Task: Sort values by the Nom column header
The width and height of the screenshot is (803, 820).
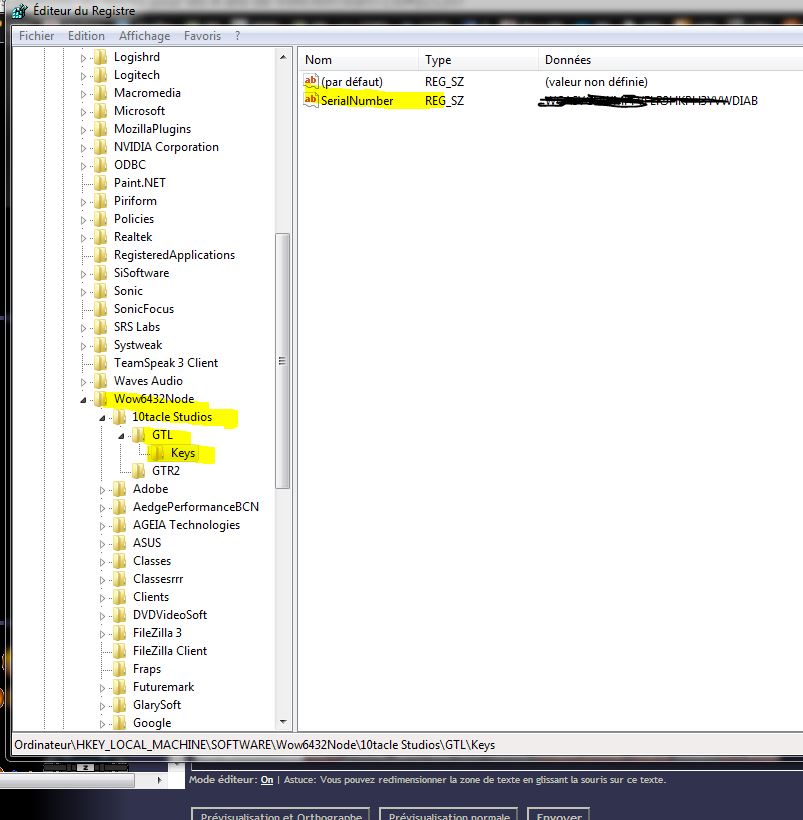Action: (359, 60)
